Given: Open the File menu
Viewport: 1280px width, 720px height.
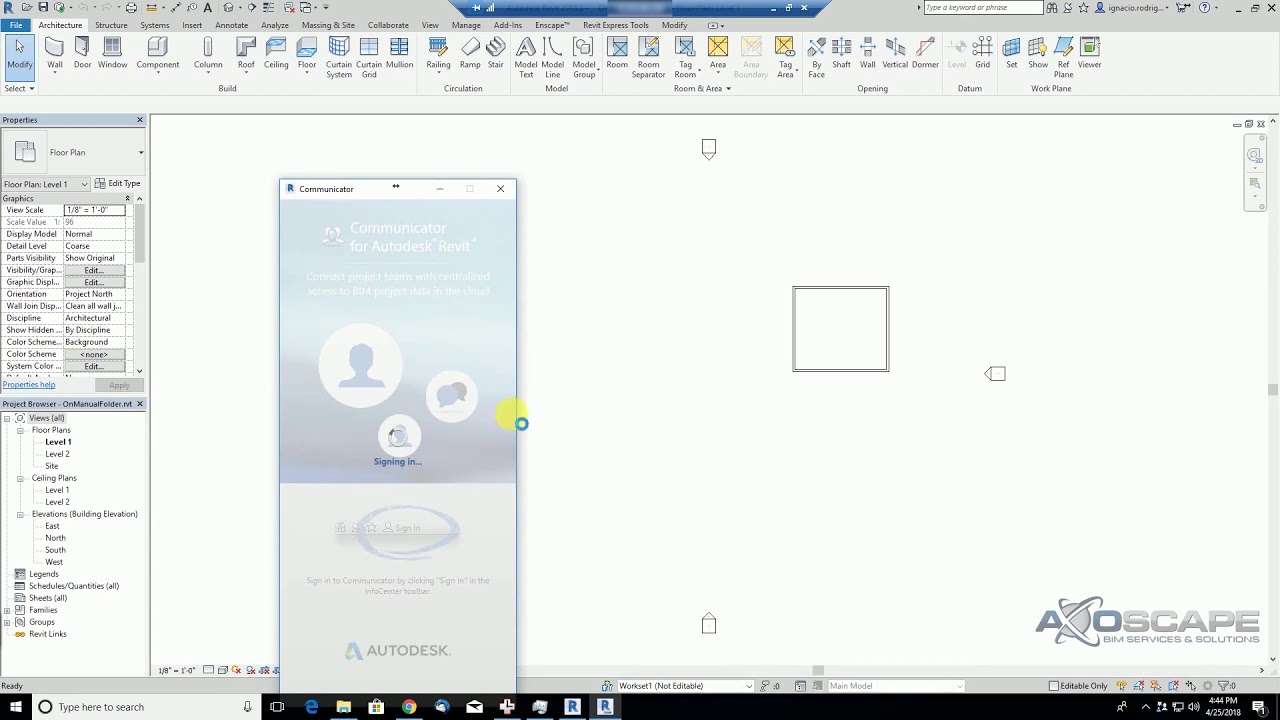Looking at the screenshot, I should pos(16,25).
